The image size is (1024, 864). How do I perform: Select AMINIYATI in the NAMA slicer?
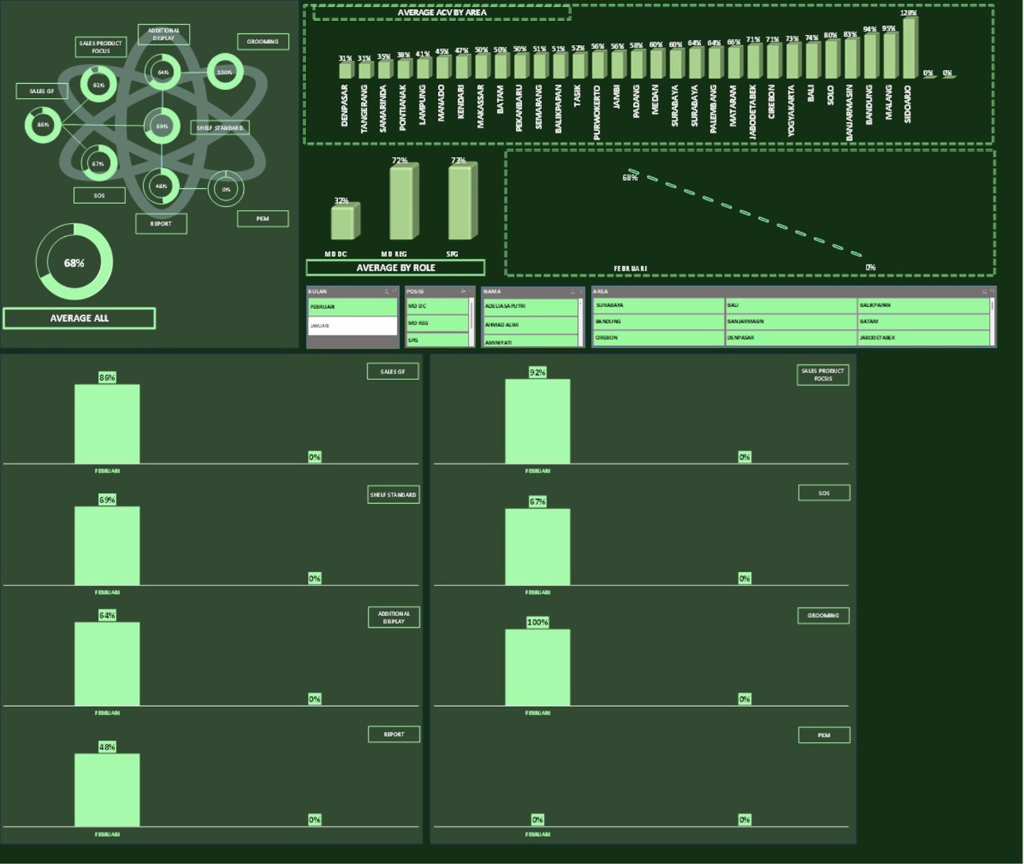coord(530,341)
